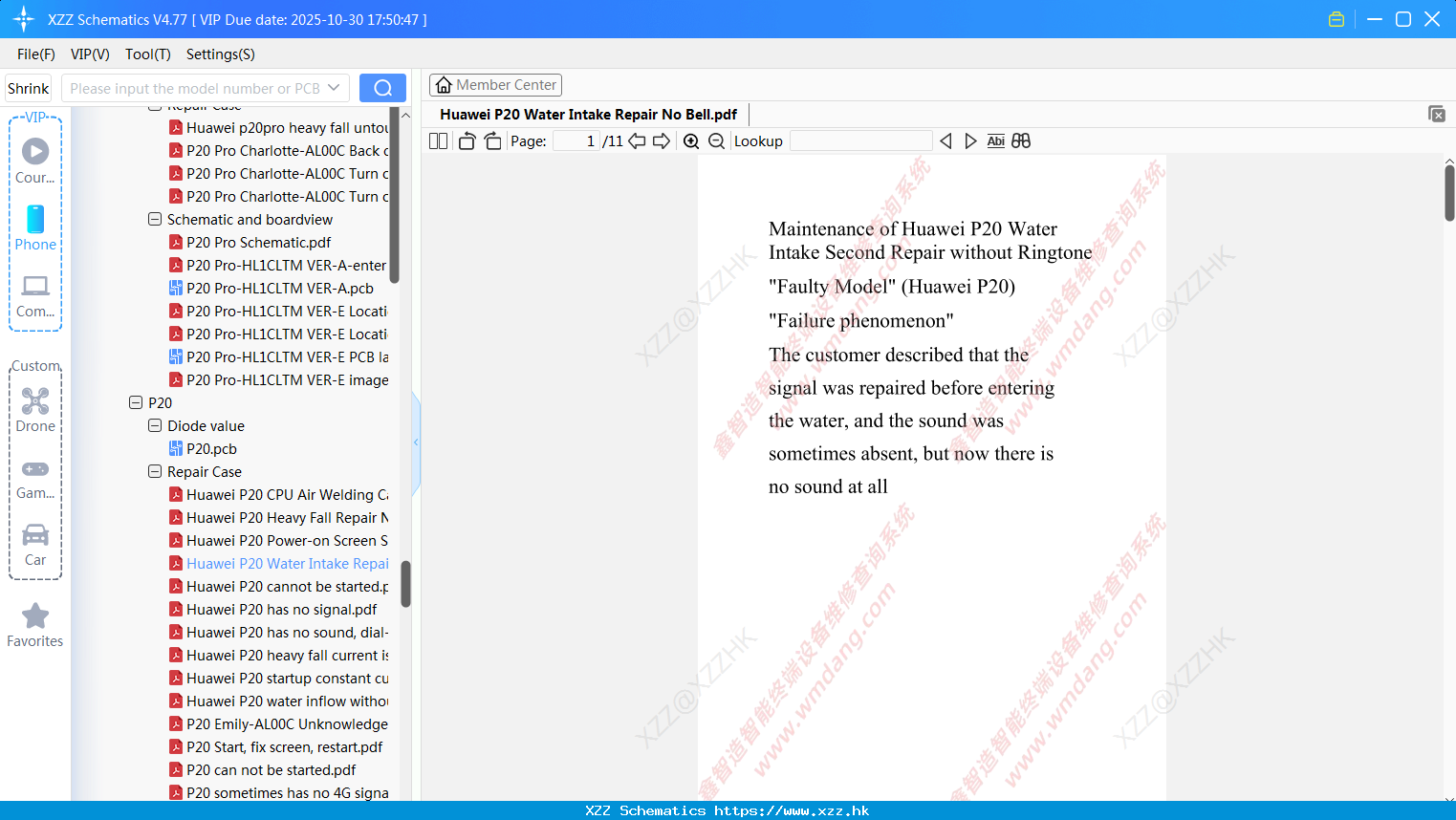Select the Phone category icon

pos(35,227)
